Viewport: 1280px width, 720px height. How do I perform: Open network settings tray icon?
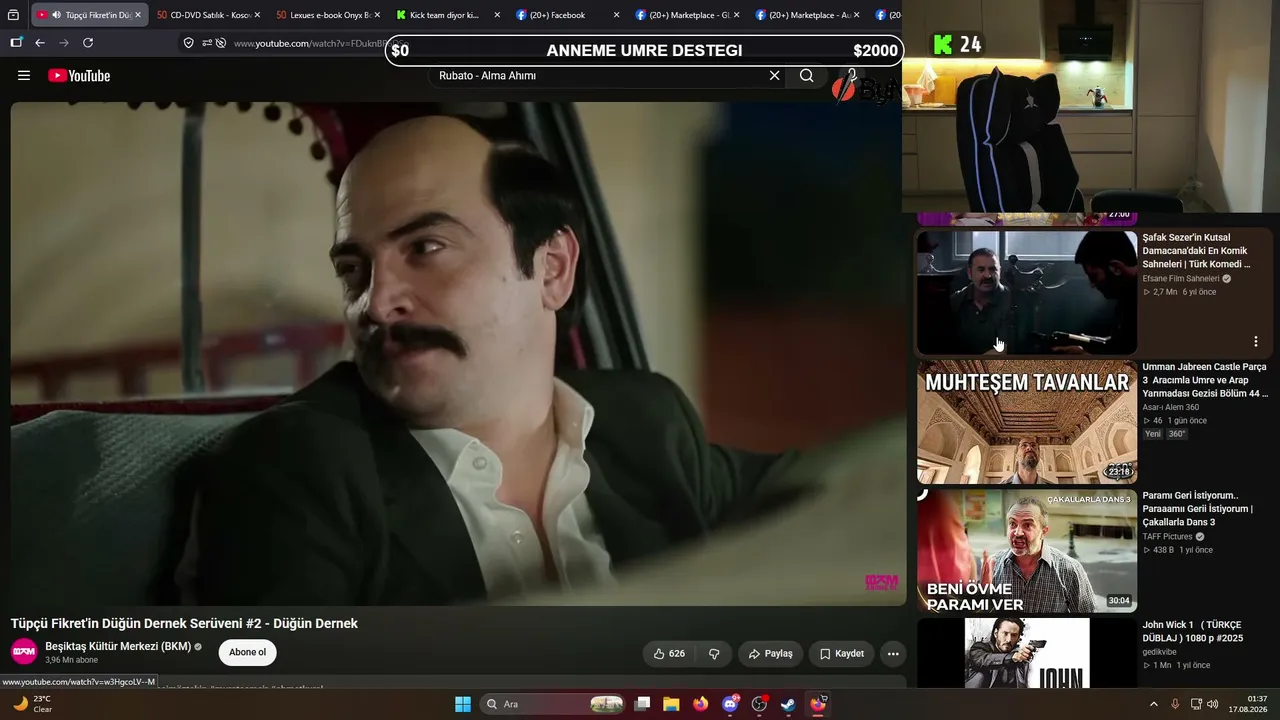(1196, 704)
